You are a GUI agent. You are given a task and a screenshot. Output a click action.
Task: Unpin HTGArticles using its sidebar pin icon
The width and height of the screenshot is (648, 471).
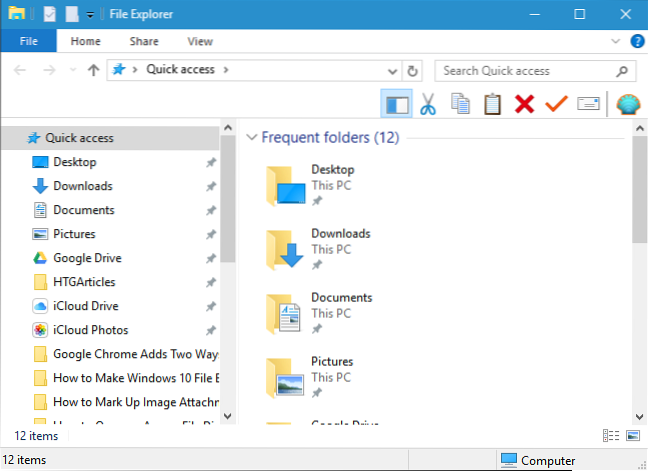pyautogui.click(x=211, y=282)
